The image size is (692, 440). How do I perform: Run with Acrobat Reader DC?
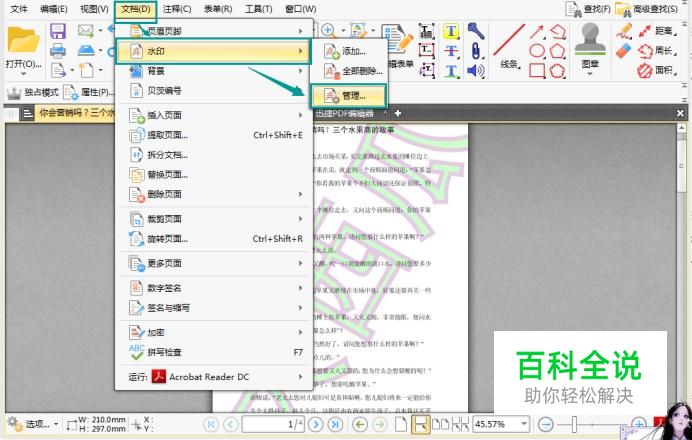point(214,377)
